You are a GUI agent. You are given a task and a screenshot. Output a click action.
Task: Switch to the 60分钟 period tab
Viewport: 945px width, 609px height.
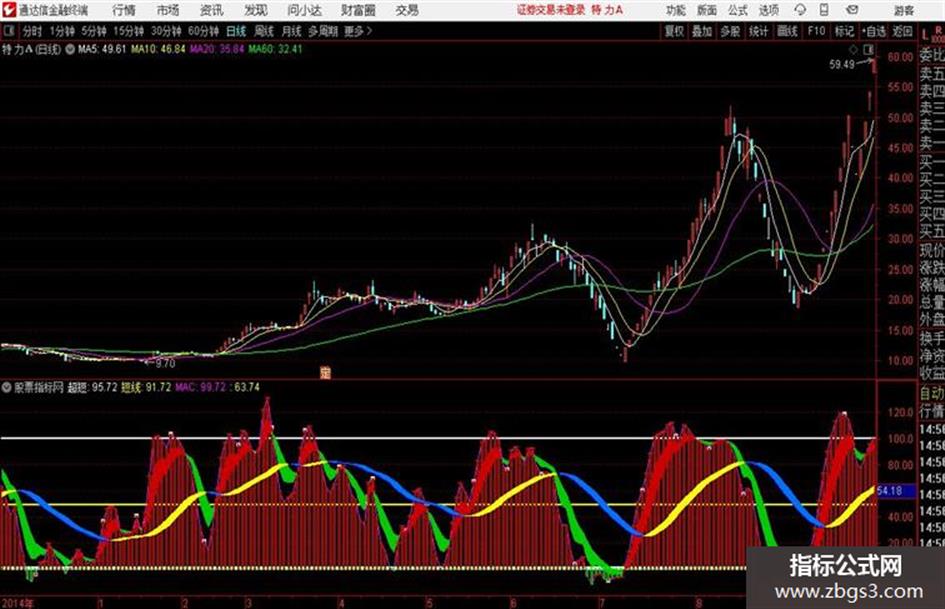(x=204, y=31)
